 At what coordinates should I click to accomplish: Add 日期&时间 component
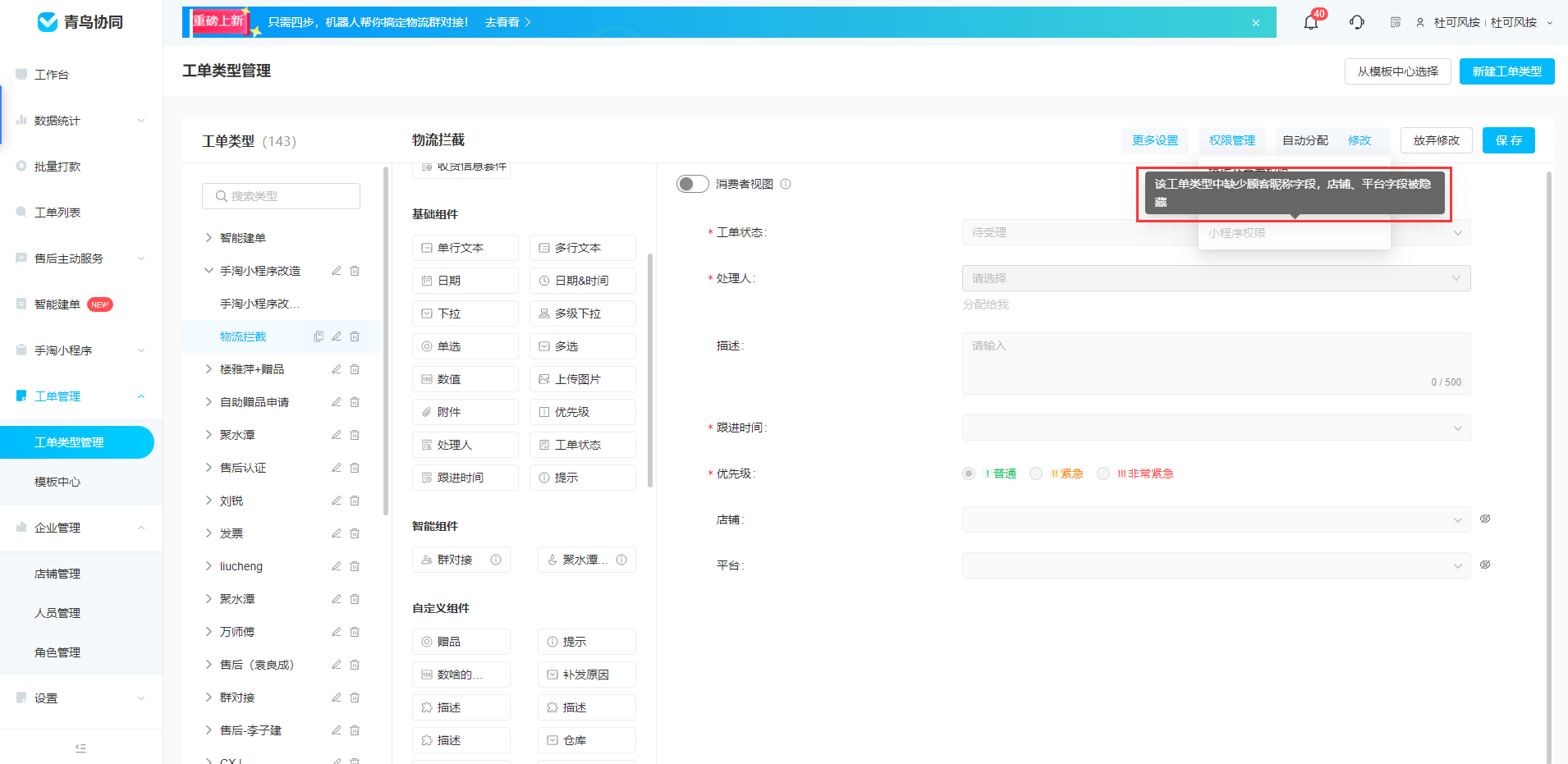coord(583,281)
